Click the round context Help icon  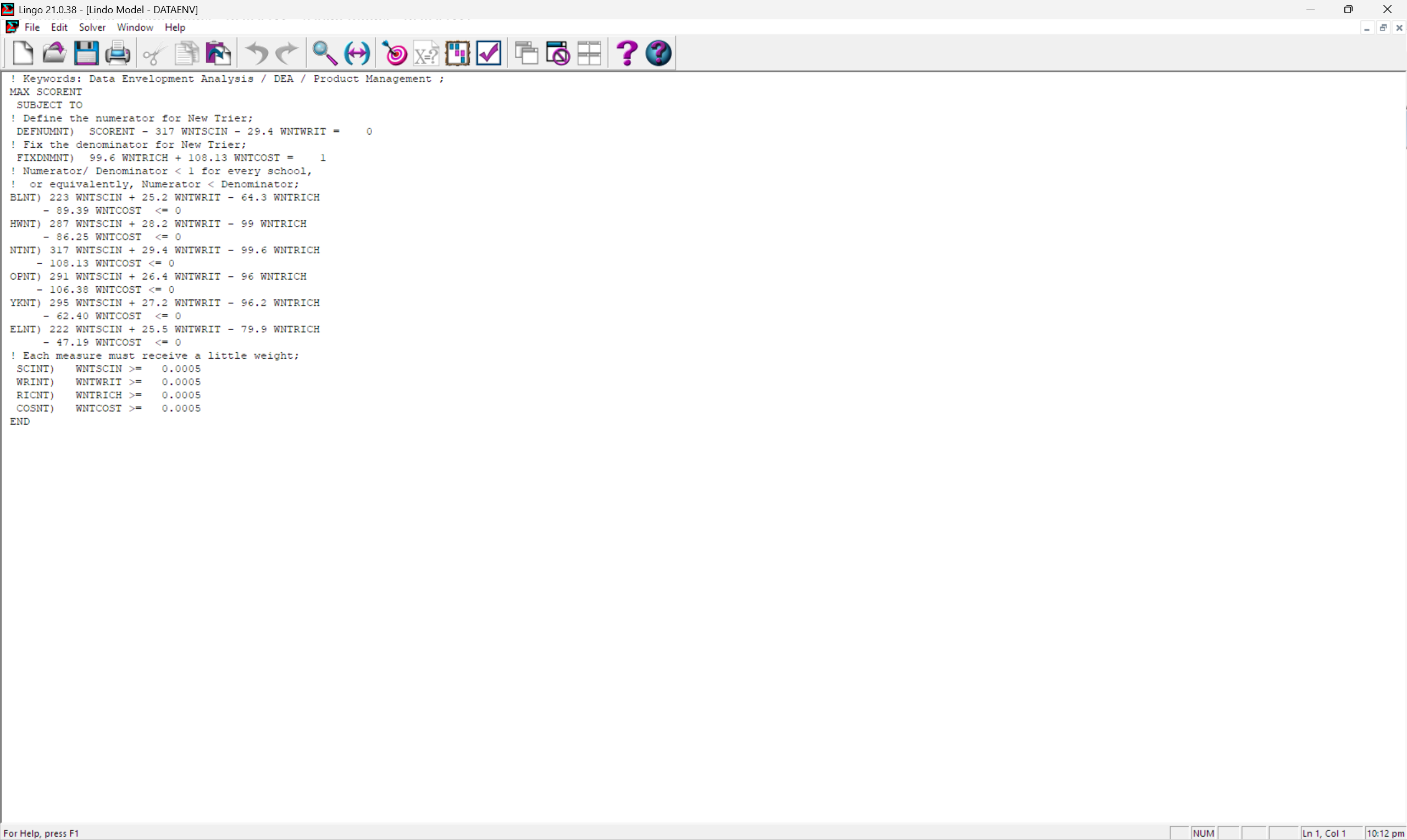pyautogui.click(x=658, y=53)
